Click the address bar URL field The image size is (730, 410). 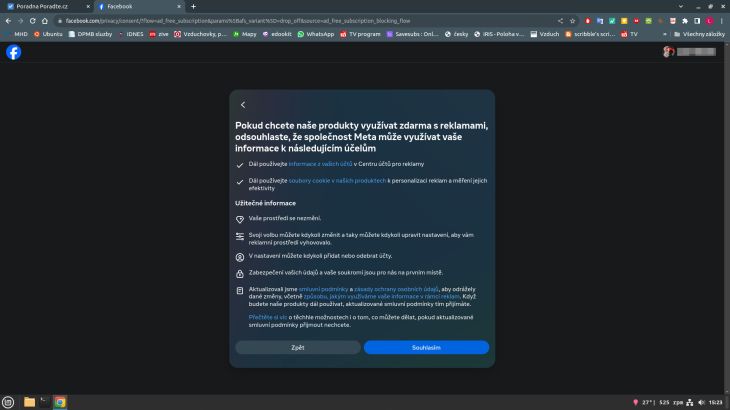coord(307,21)
